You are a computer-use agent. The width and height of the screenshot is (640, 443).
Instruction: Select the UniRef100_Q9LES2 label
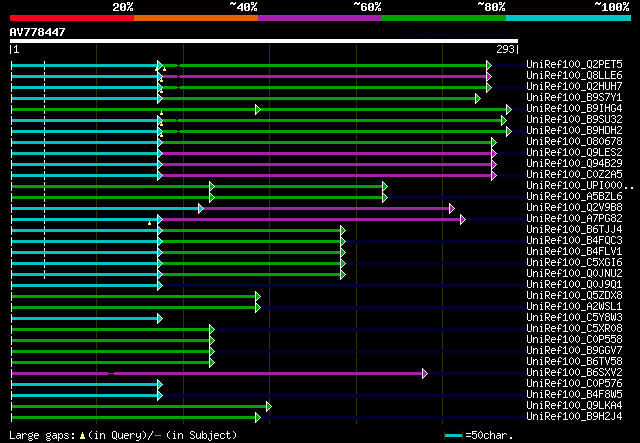[x=574, y=153]
